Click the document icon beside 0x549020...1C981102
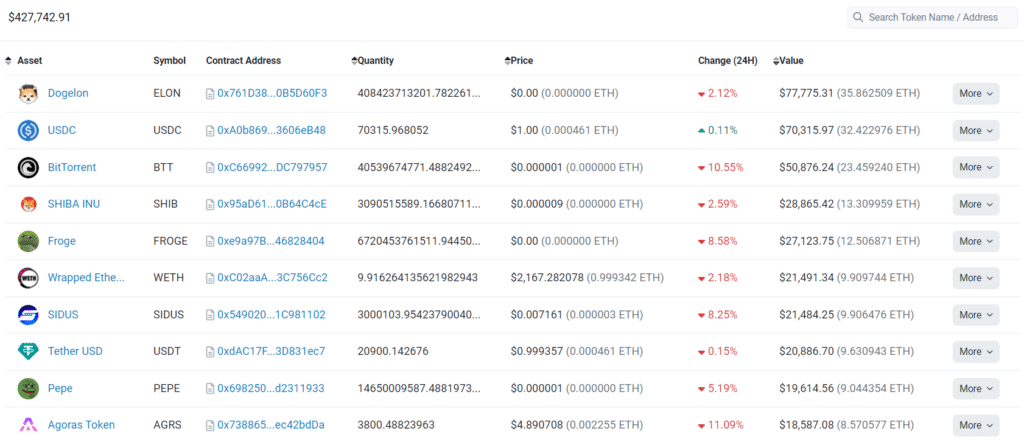Viewport: 1024px width, 445px height. pos(210,315)
